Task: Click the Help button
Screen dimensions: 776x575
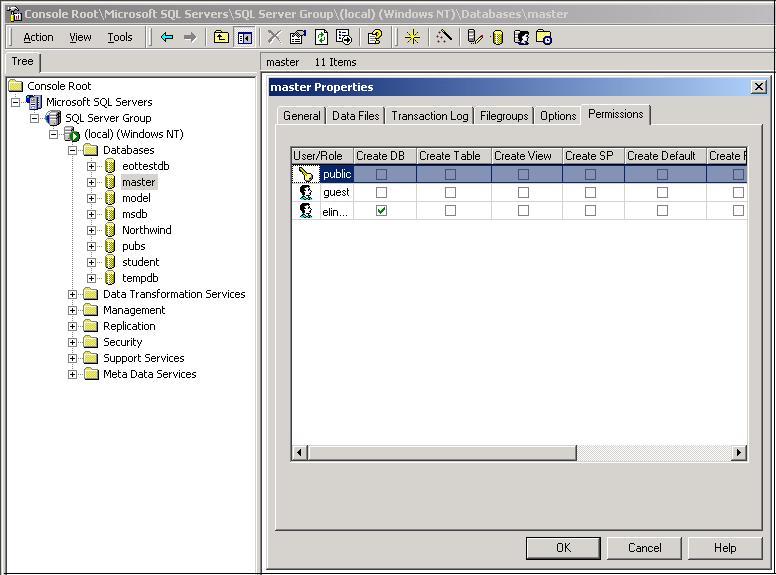Action: click(x=725, y=548)
